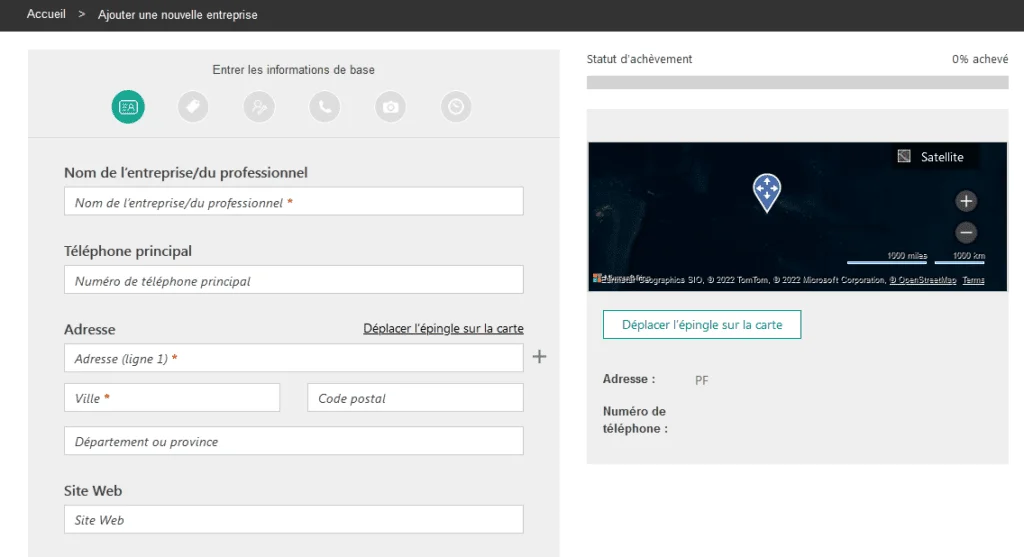Open the category tag step icon
This screenshot has height=557, width=1024.
pos(193,106)
